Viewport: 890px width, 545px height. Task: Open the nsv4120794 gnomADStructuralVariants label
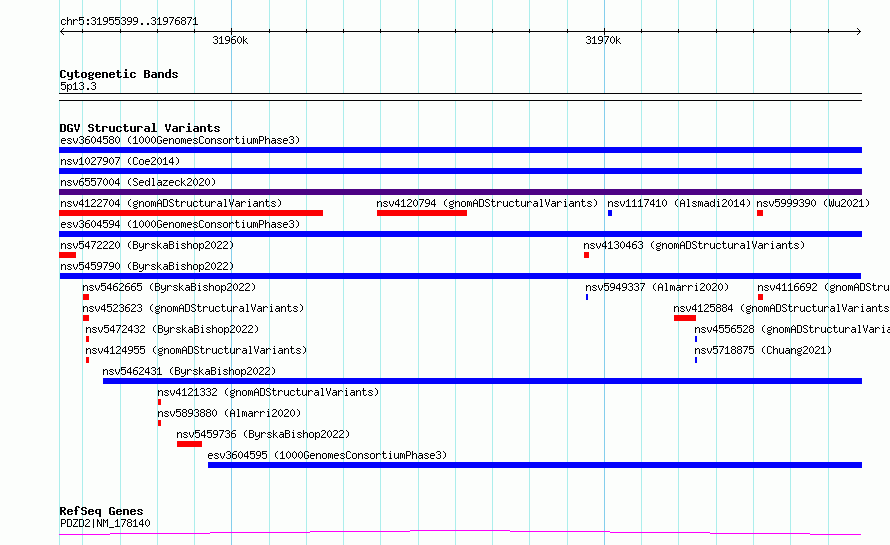coord(487,203)
